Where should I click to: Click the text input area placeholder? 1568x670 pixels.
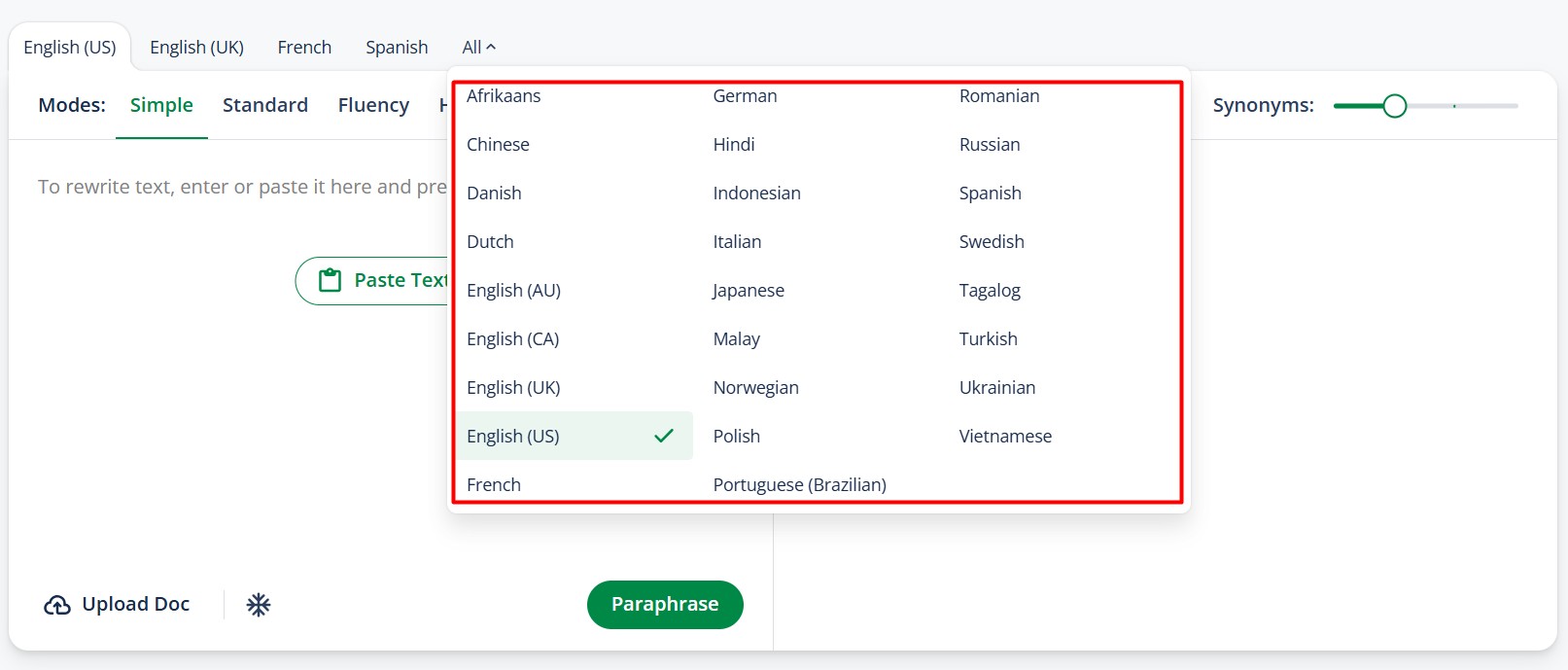point(242,187)
